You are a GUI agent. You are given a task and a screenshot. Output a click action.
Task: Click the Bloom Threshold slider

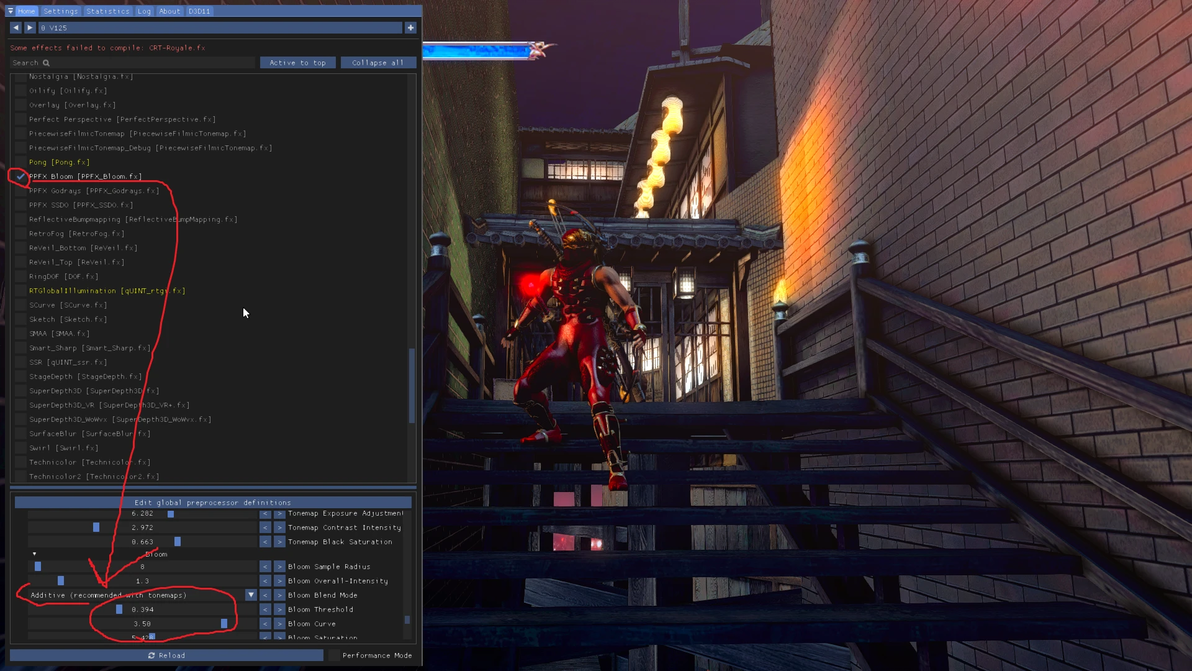142,609
